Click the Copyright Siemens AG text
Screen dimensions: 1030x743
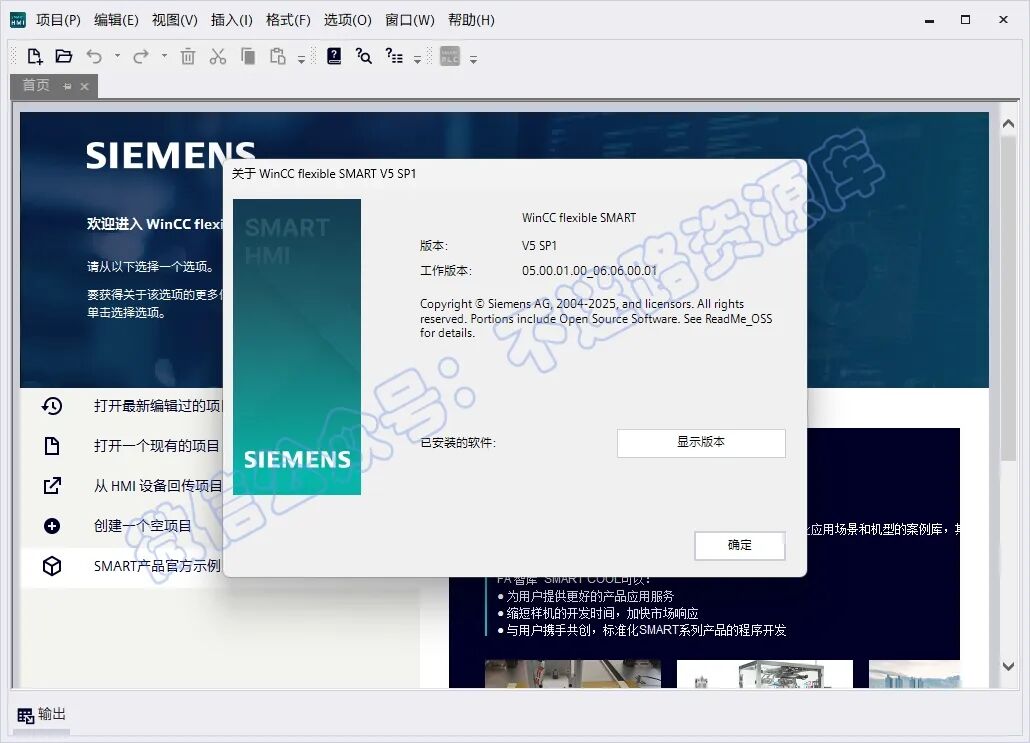point(596,319)
